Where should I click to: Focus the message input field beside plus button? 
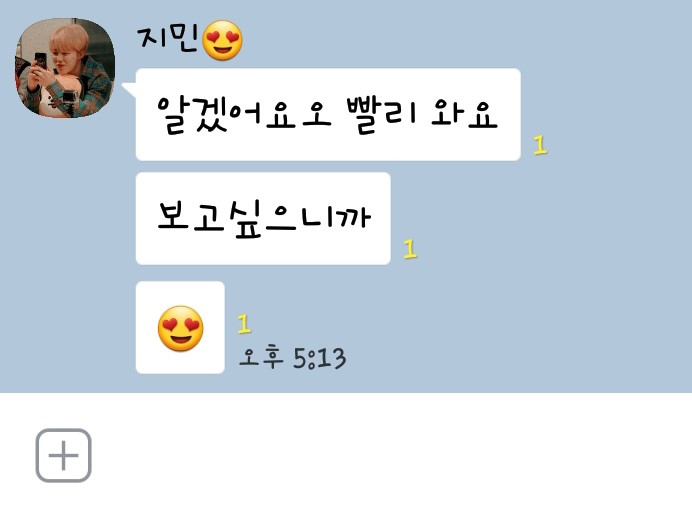(388, 455)
